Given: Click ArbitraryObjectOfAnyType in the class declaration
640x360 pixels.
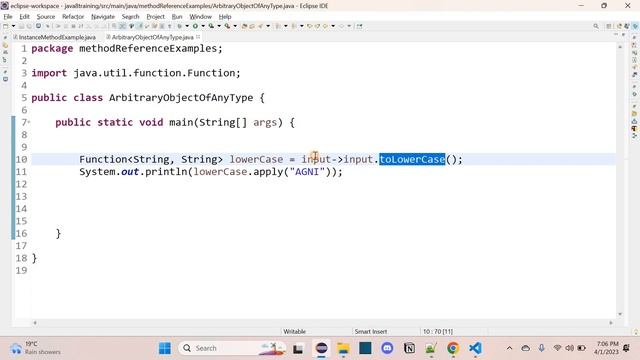Looking at the screenshot, I should (x=181, y=98).
